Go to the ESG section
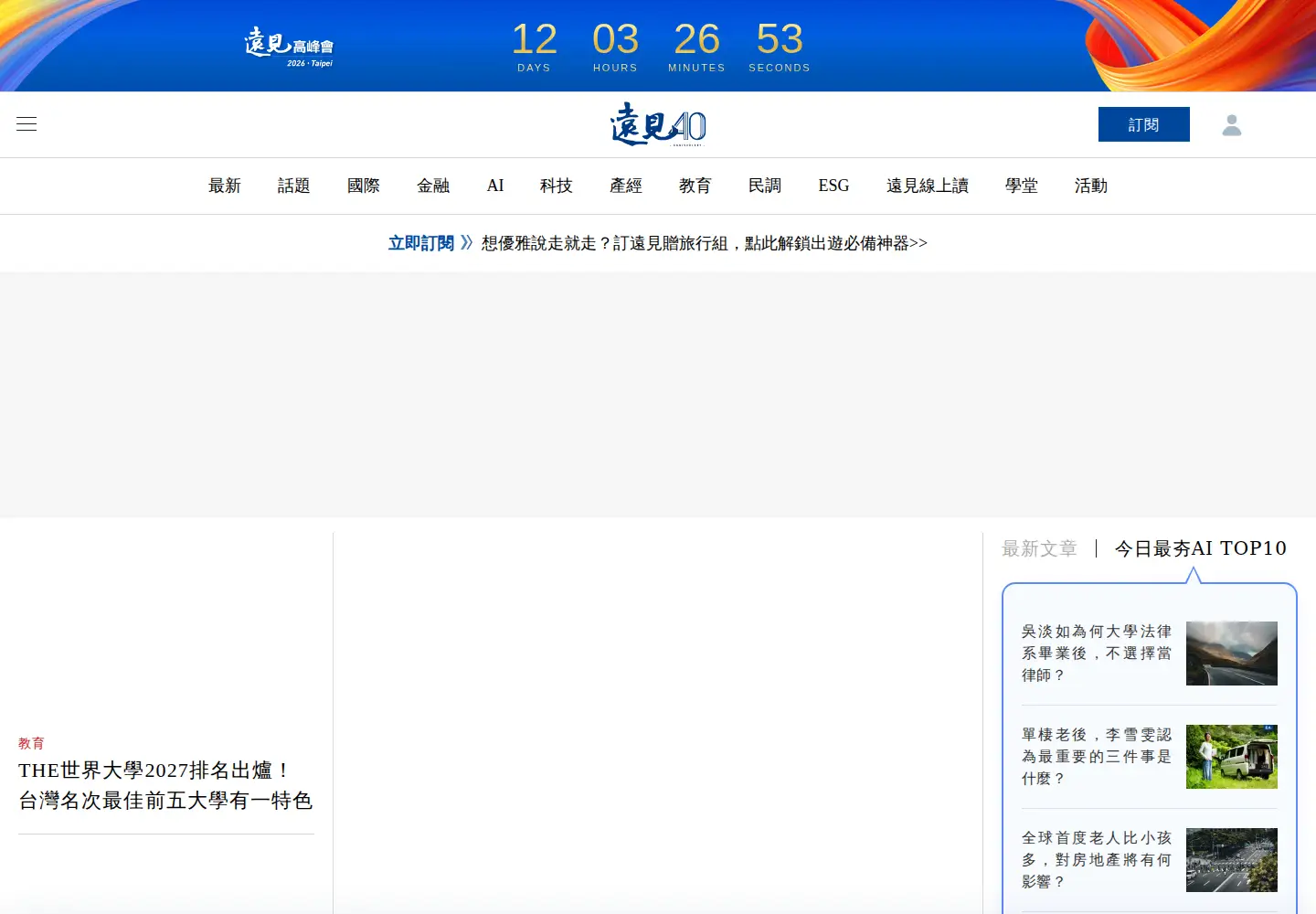Viewport: 1316px width, 914px height. click(833, 186)
